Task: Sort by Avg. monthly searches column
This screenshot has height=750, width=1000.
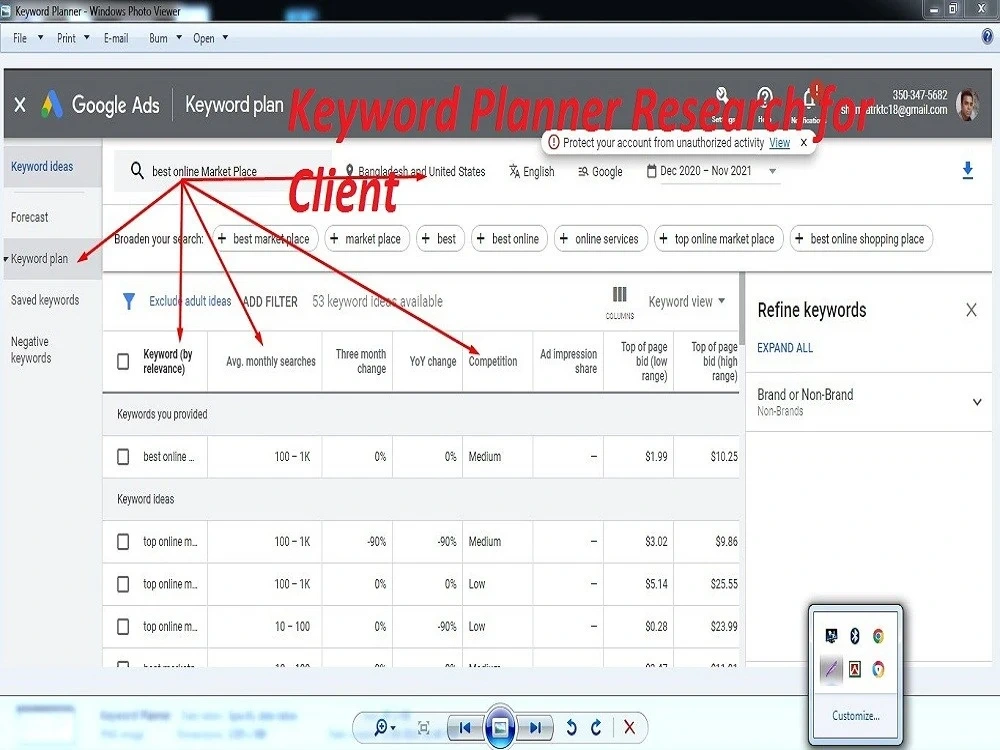Action: (270, 361)
